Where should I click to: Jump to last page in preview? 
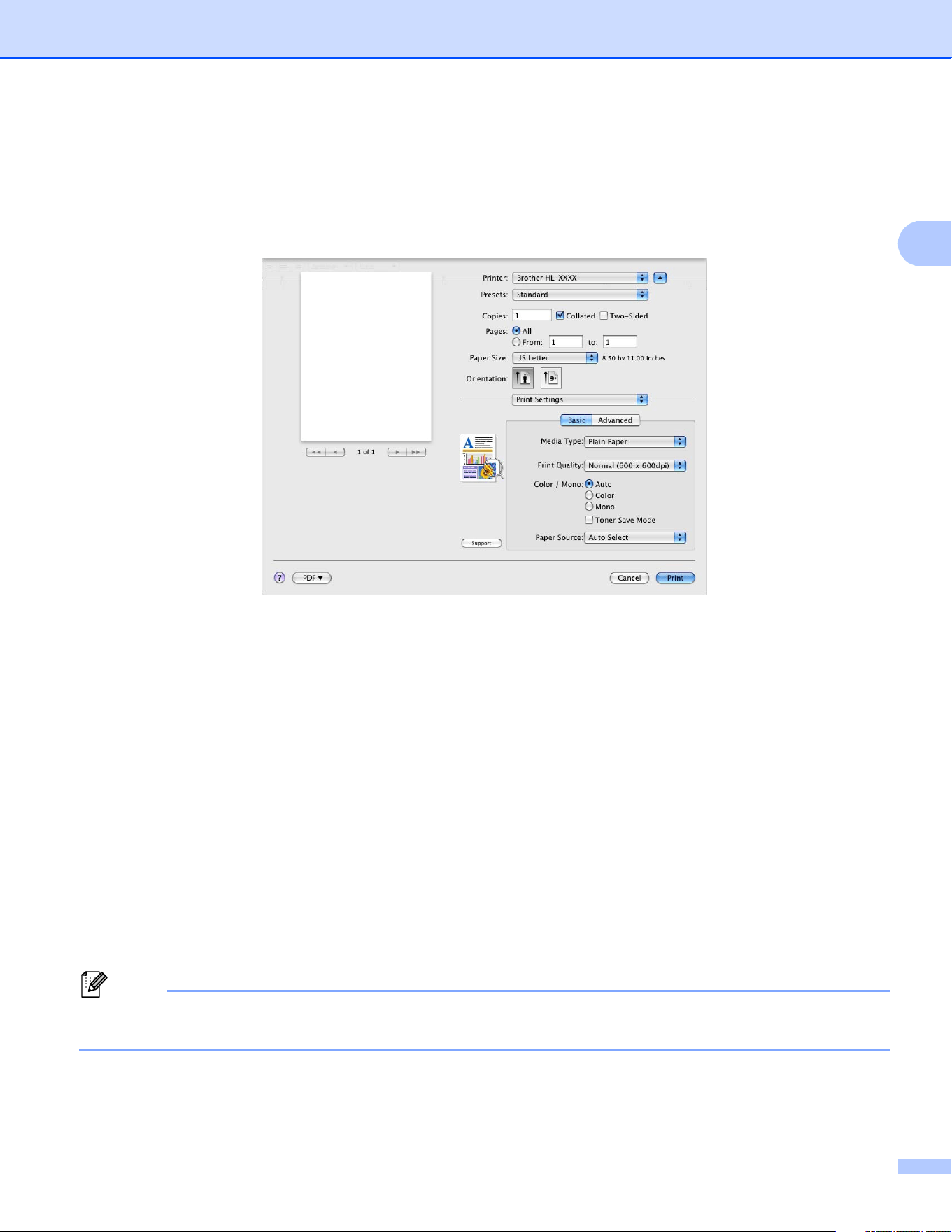click(x=416, y=453)
